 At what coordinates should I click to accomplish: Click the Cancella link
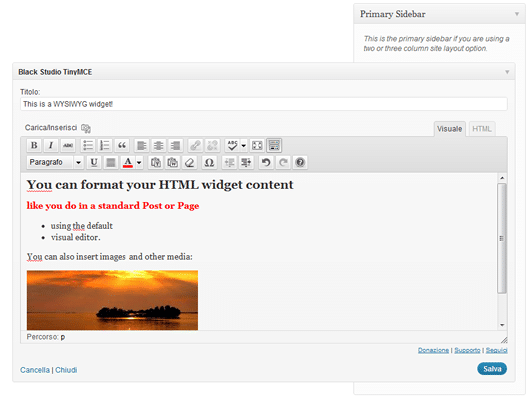(x=35, y=370)
